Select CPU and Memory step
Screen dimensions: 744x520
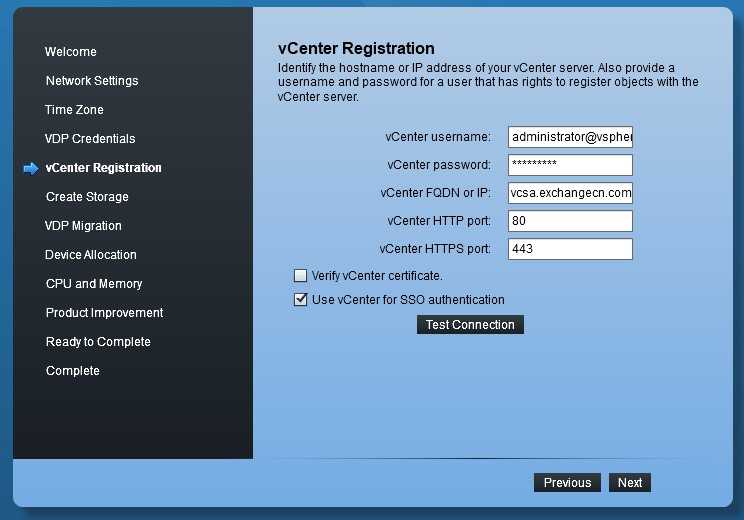pyautogui.click(x=94, y=284)
